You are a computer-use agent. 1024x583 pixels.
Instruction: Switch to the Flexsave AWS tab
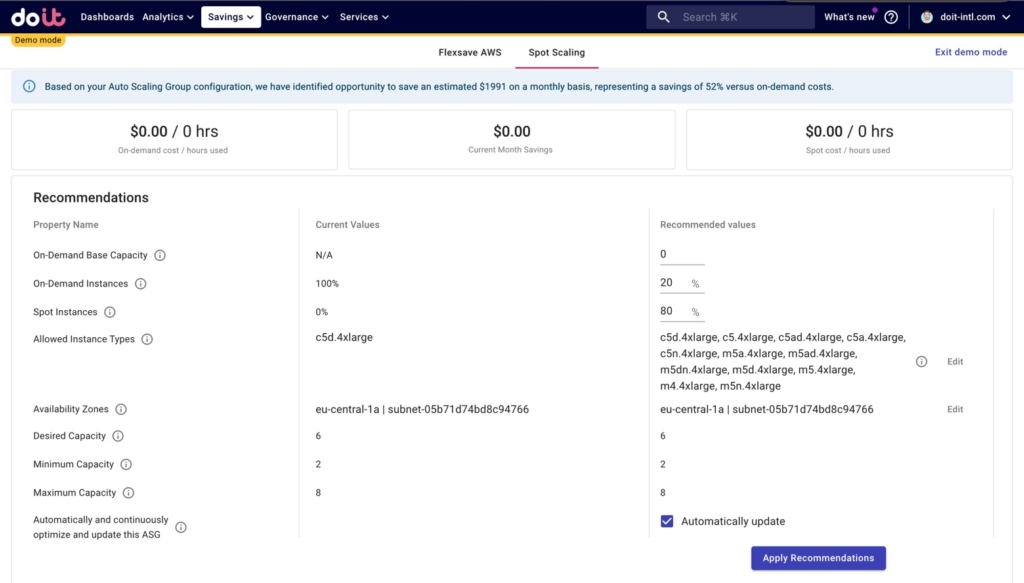470,52
